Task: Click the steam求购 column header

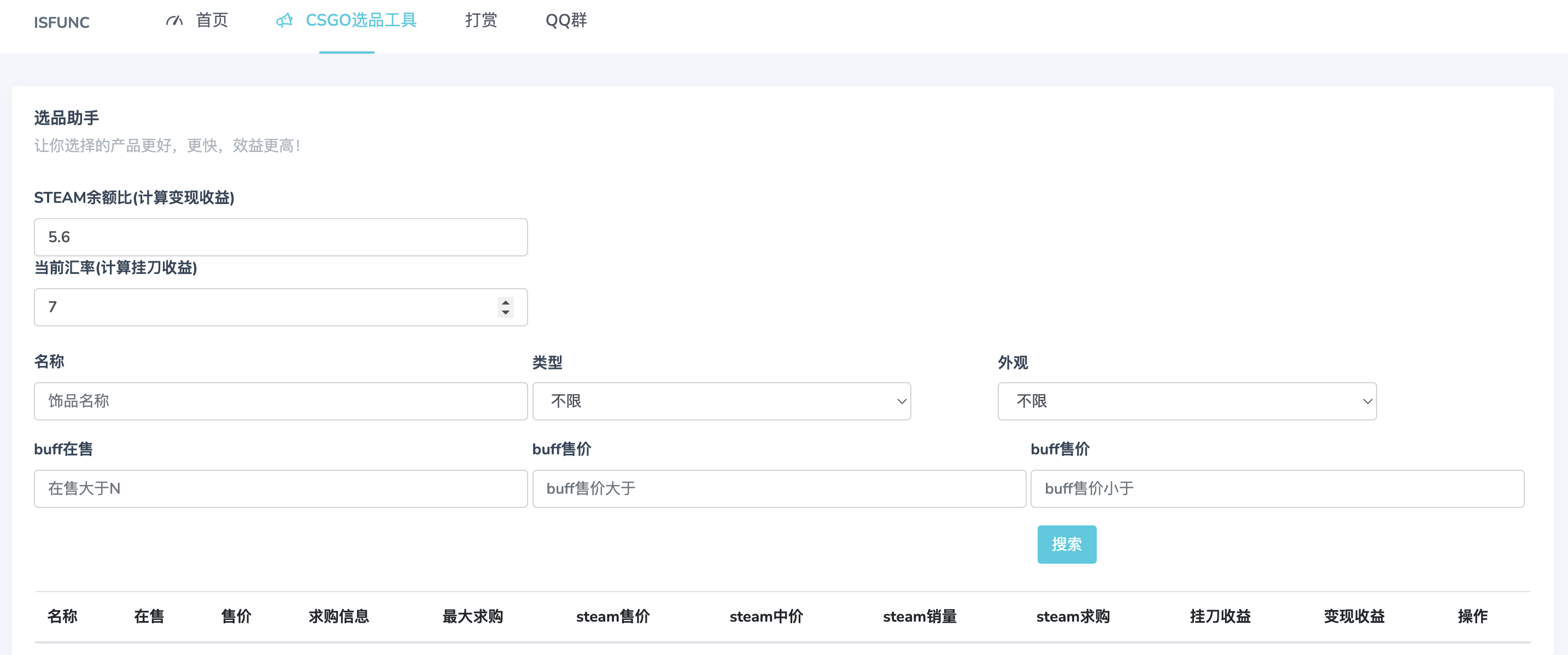Action: click(x=1073, y=616)
